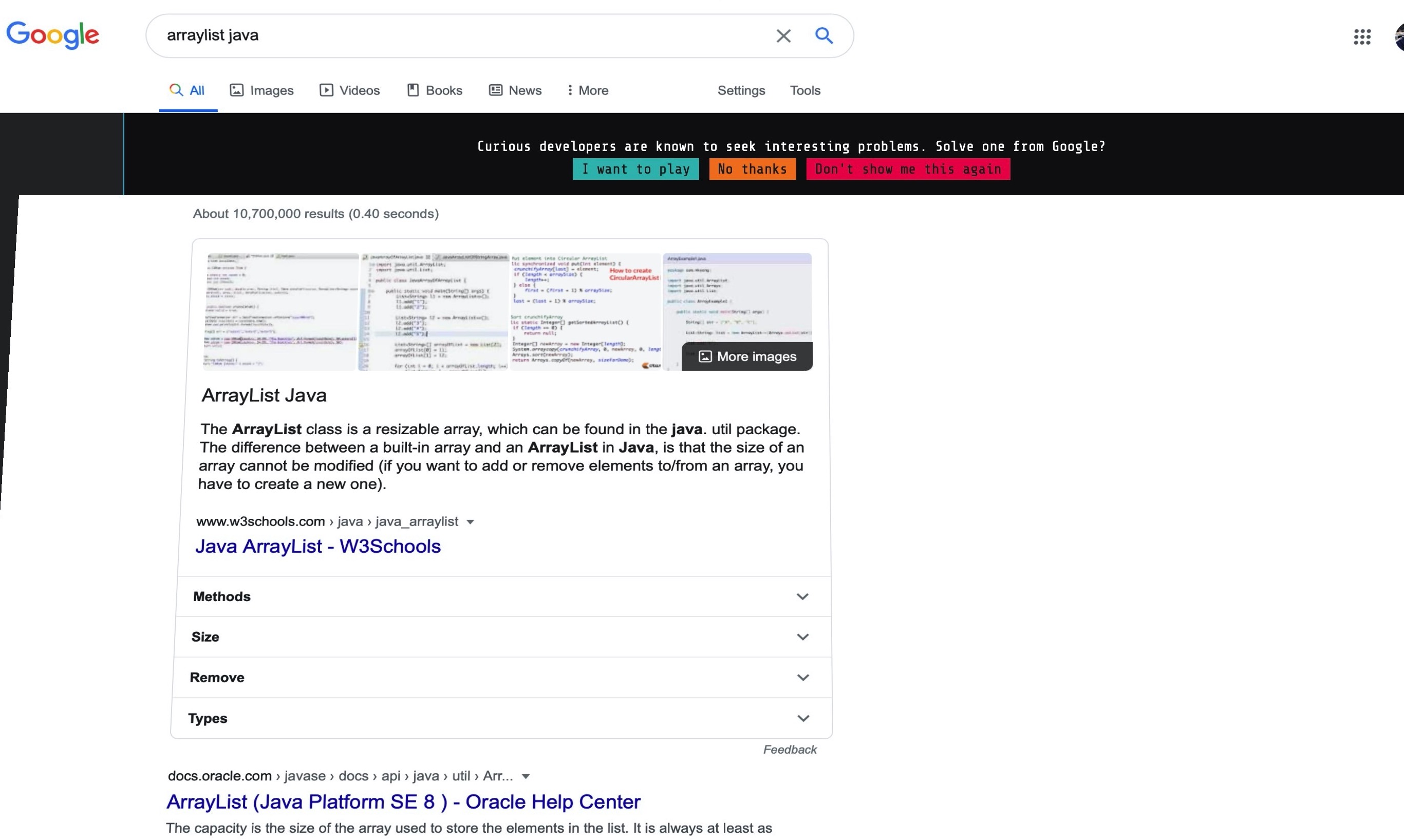The height and width of the screenshot is (840, 1404).
Task: Click 'Don't show me this again'
Action: point(908,169)
